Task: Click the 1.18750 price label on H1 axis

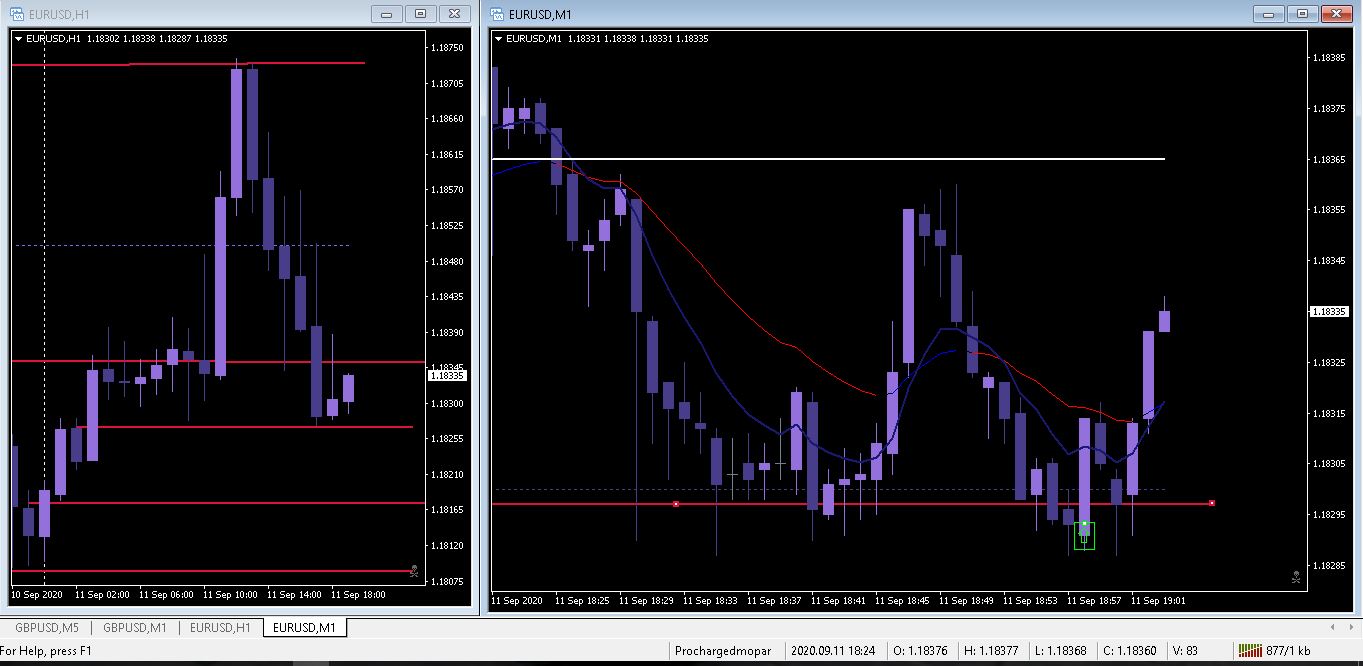Action: (x=447, y=48)
